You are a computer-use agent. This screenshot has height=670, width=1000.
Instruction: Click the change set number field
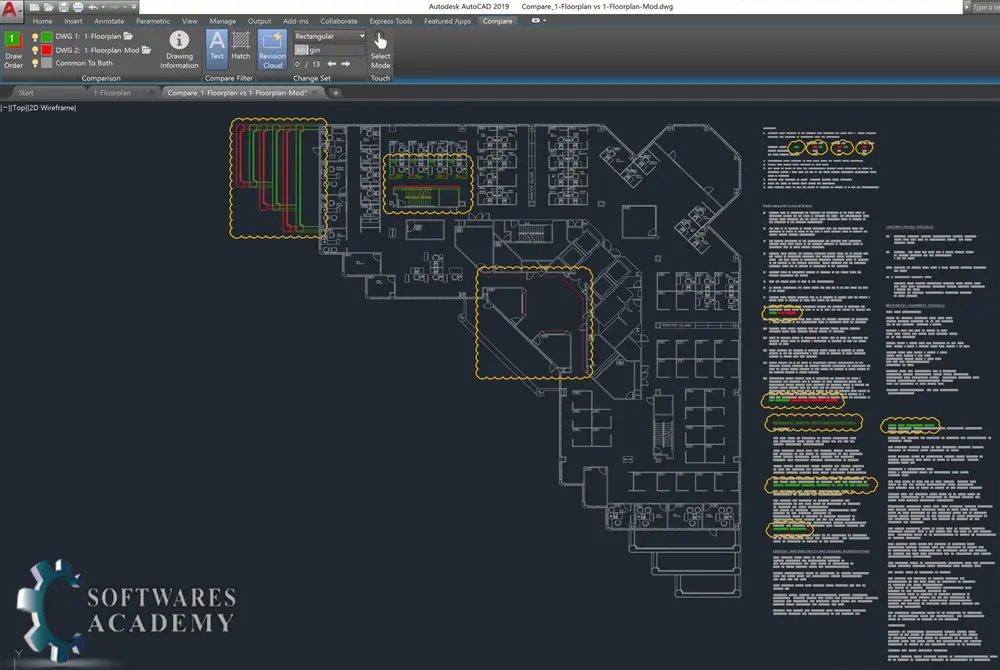click(x=297, y=64)
